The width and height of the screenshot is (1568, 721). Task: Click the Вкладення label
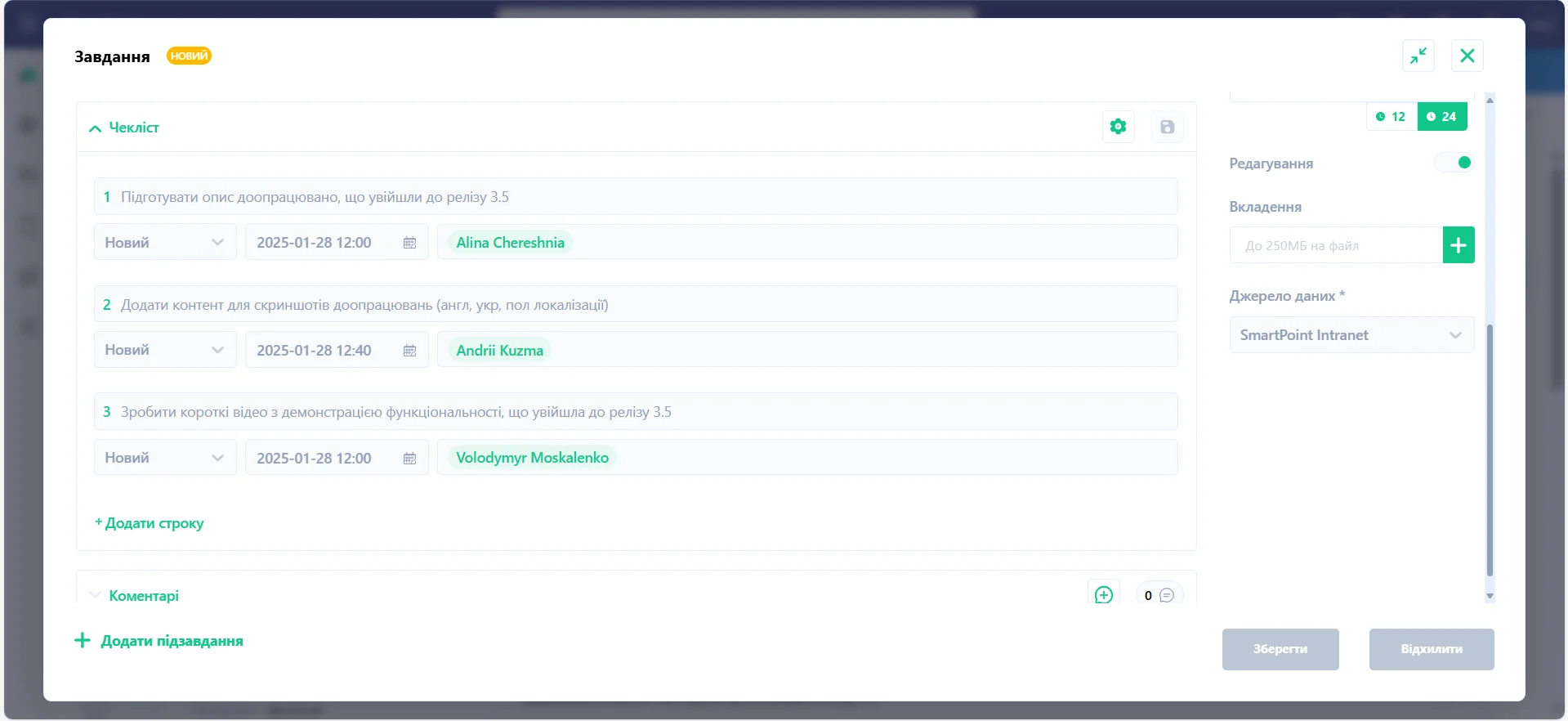(1265, 207)
